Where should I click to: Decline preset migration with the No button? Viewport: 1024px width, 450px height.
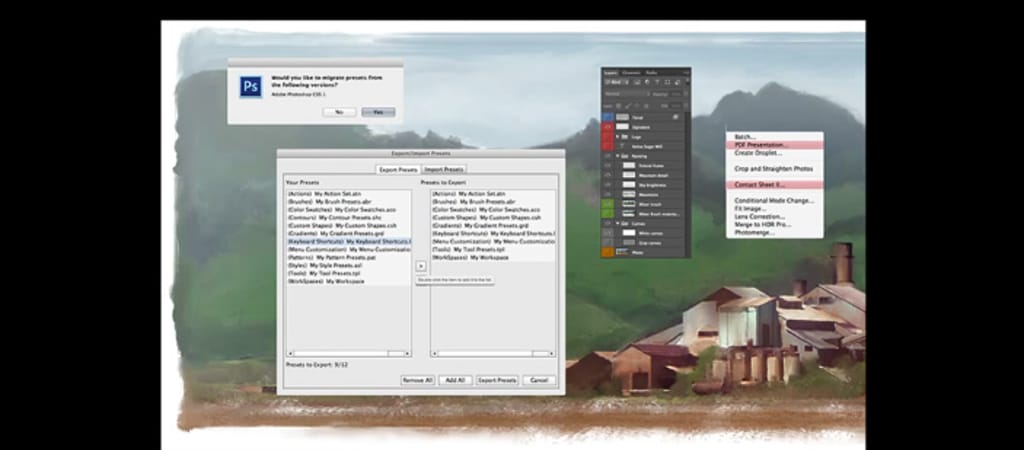click(339, 112)
